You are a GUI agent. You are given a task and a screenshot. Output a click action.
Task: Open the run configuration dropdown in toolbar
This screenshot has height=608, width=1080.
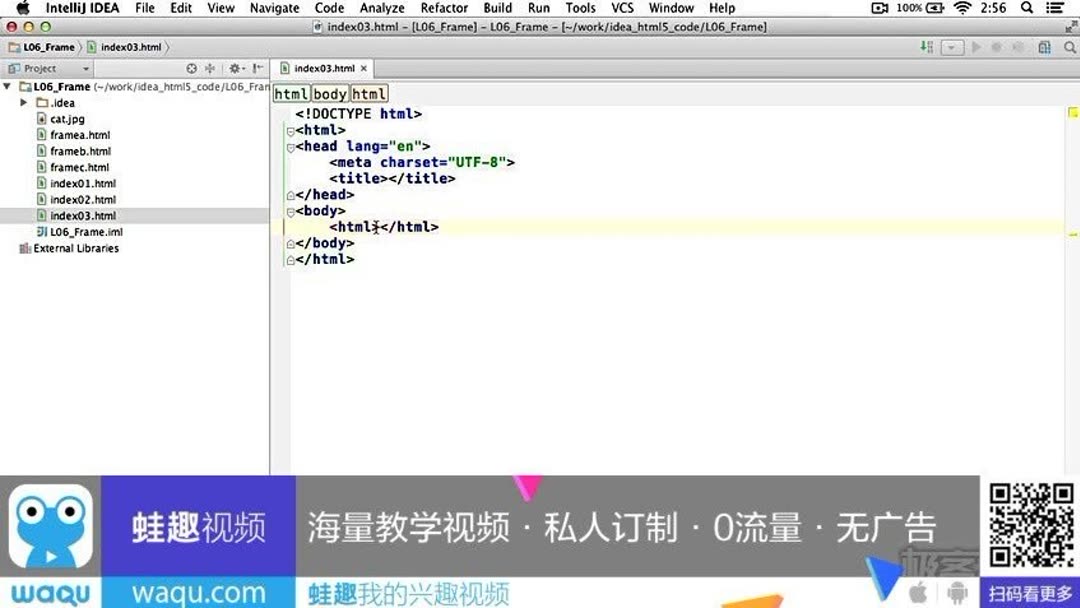pyautogui.click(x=952, y=46)
